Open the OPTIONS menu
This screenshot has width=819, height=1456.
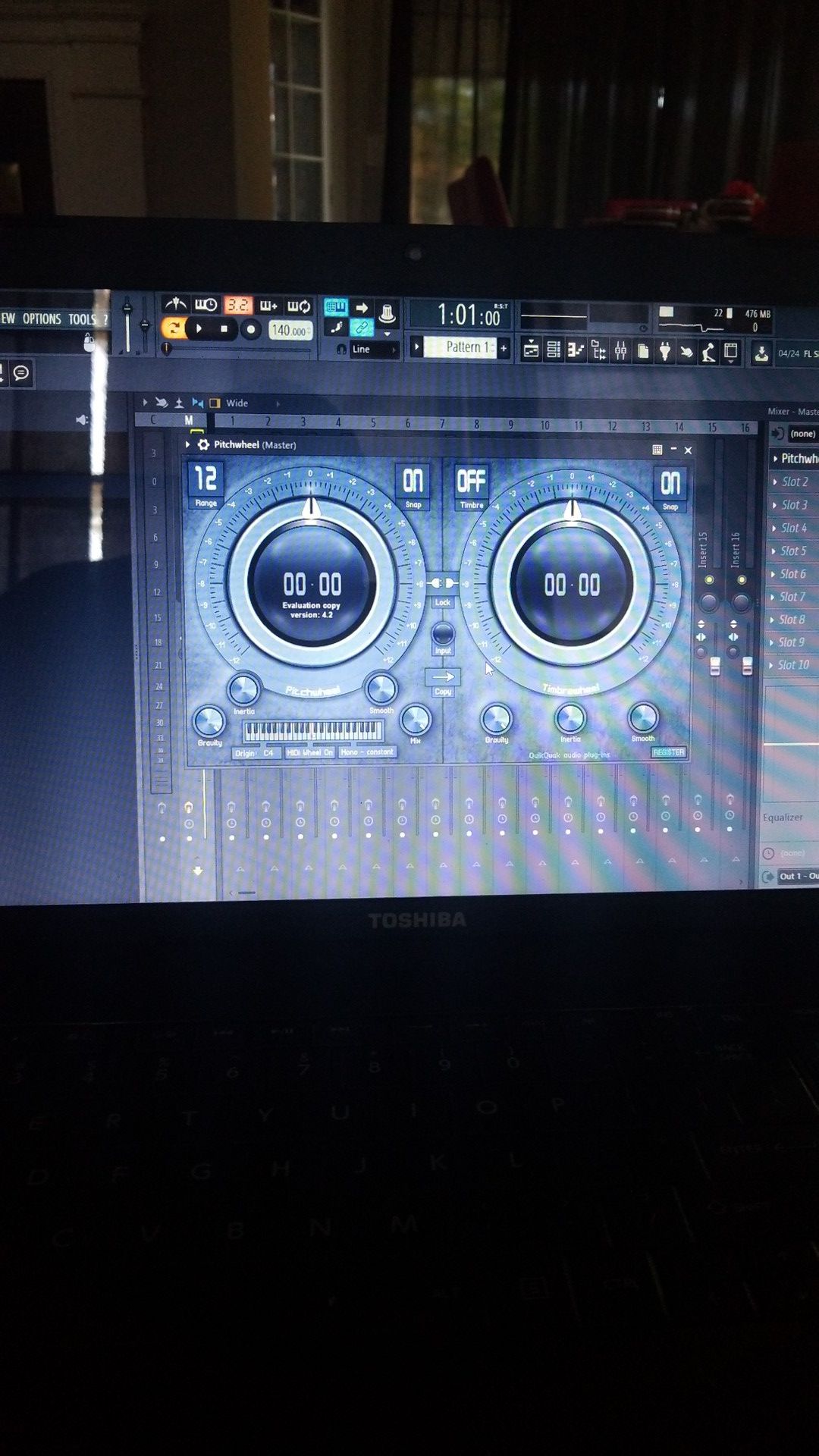point(42,318)
